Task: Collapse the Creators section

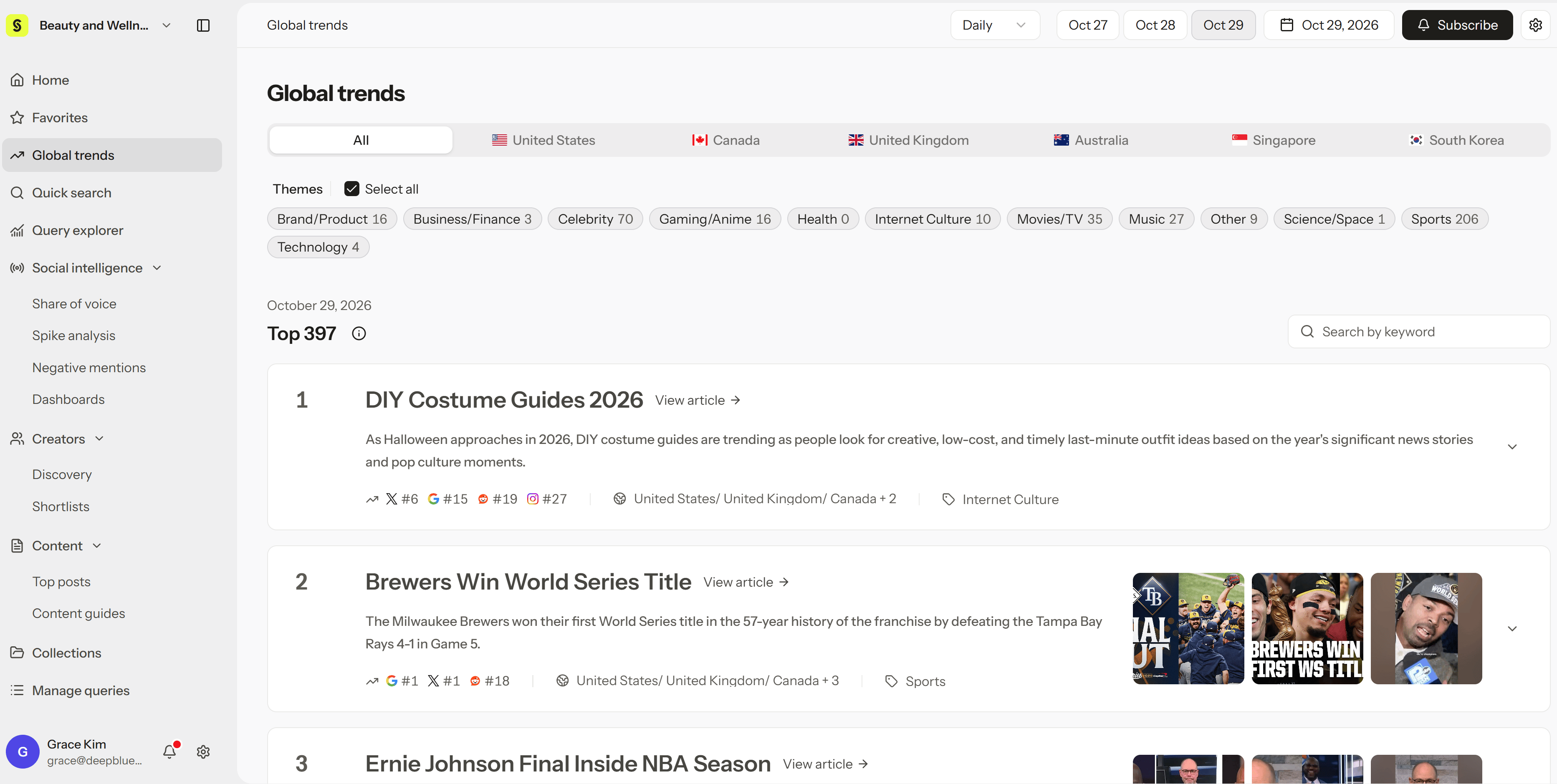Action: point(100,439)
